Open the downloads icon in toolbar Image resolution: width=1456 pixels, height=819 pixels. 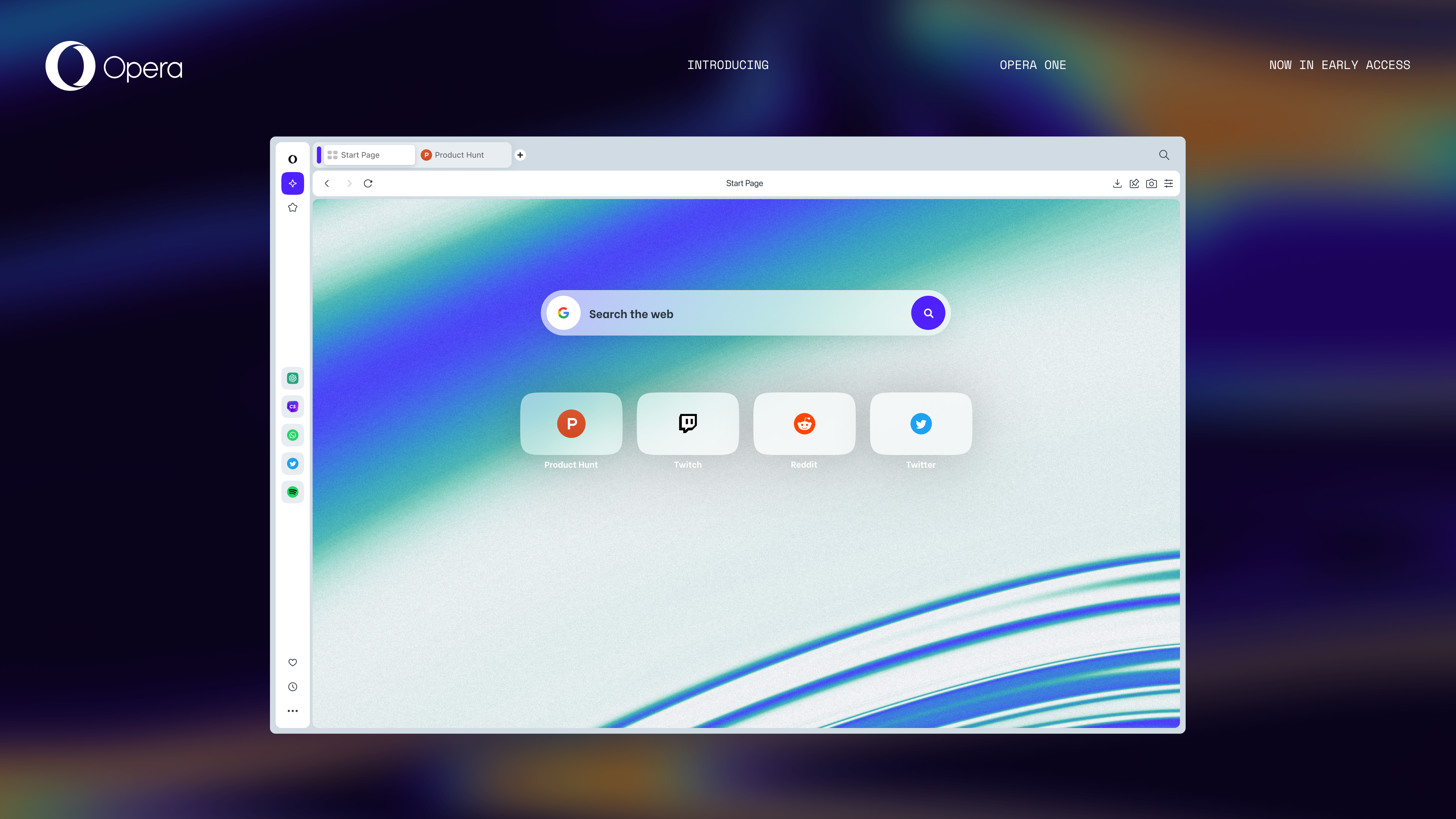click(x=1117, y=183)
